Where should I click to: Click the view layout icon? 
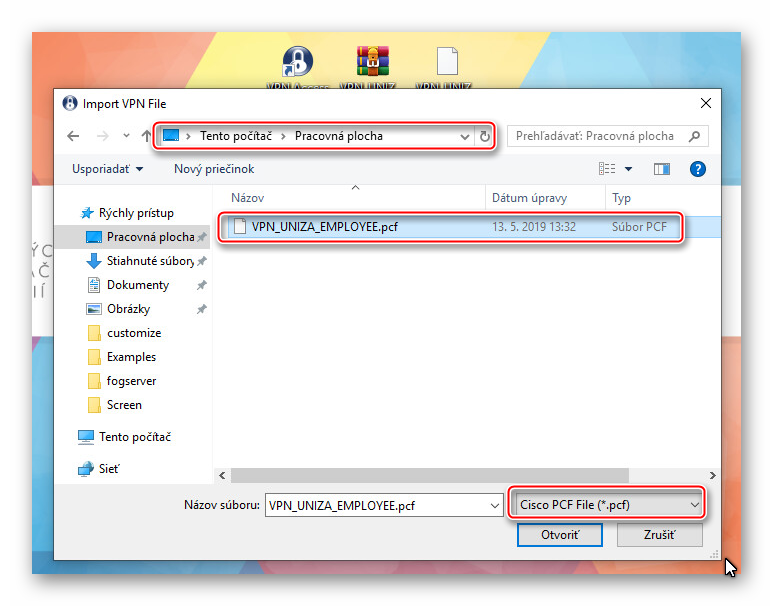pos(607,169)
